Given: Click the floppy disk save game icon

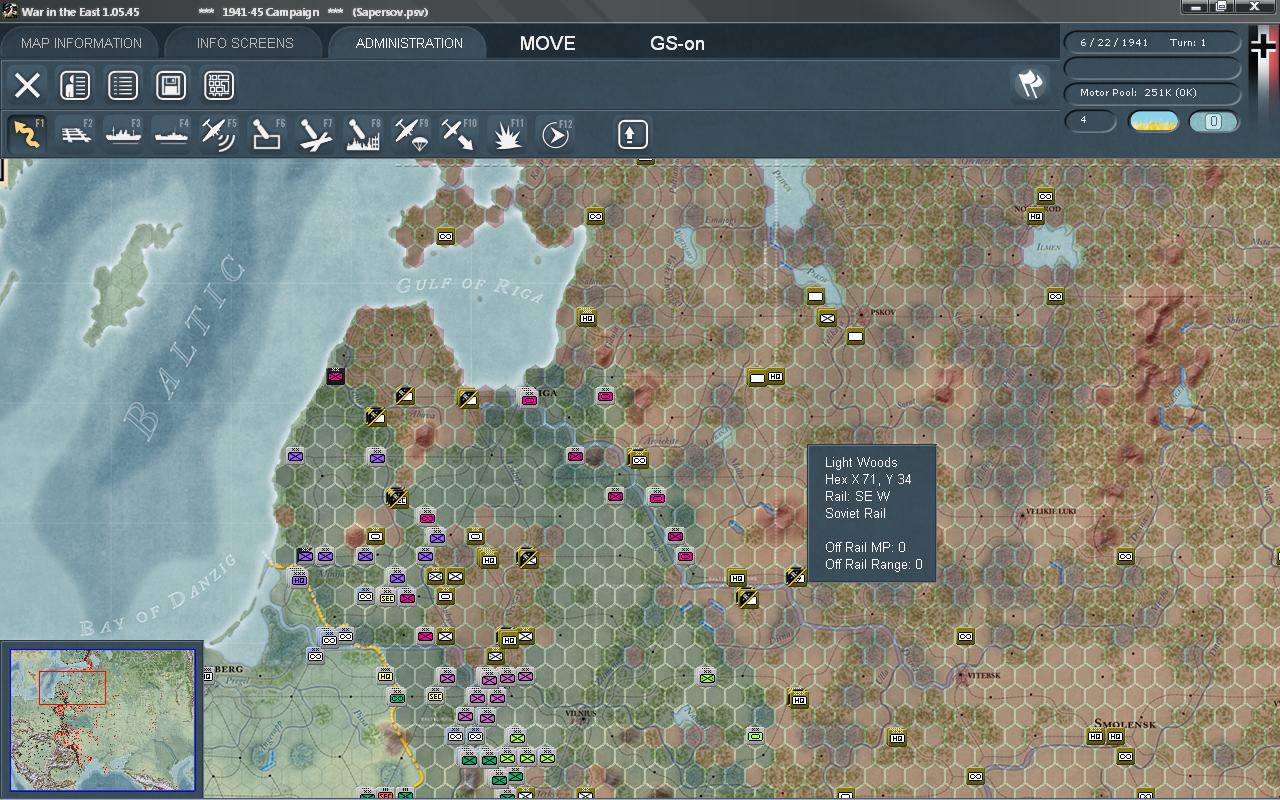Looking at the screenshot, I should point(171,85).
